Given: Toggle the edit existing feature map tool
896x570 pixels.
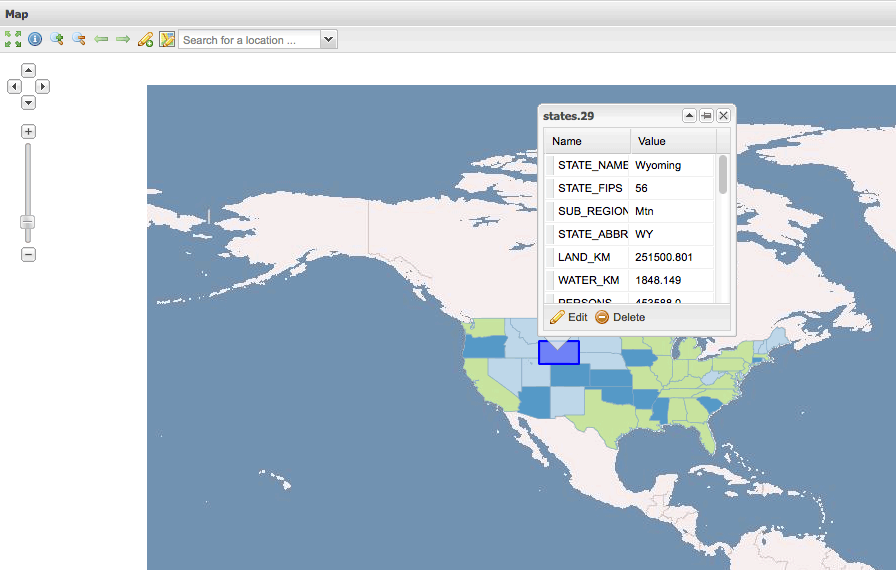Looking at the screenshot, I should click(x=167, y=39).
